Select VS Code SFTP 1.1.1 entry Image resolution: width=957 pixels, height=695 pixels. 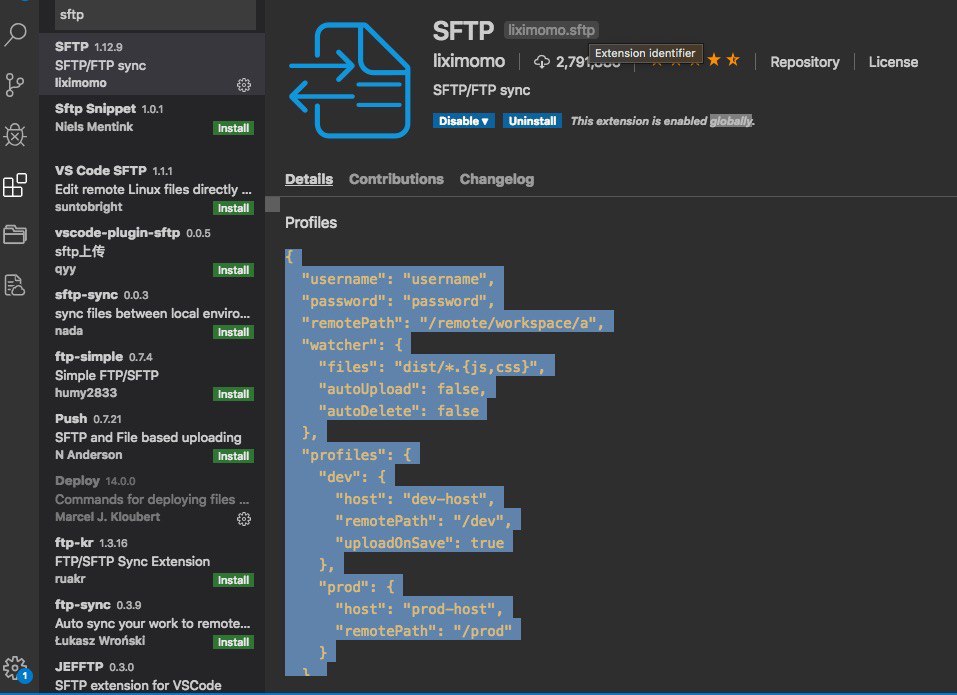[x=152, y=189]
